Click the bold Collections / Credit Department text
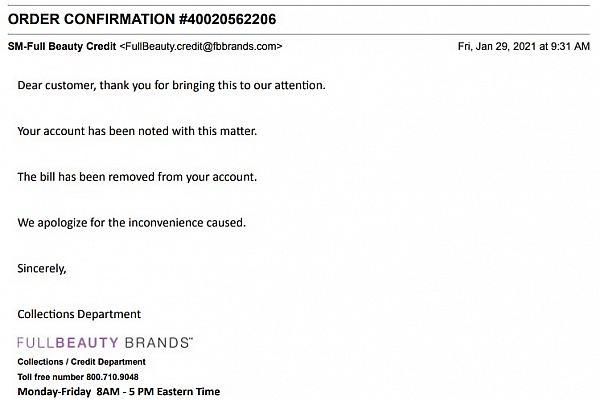Image resolution: width=600 pixels, height=400 pixels. coord(82,362)
